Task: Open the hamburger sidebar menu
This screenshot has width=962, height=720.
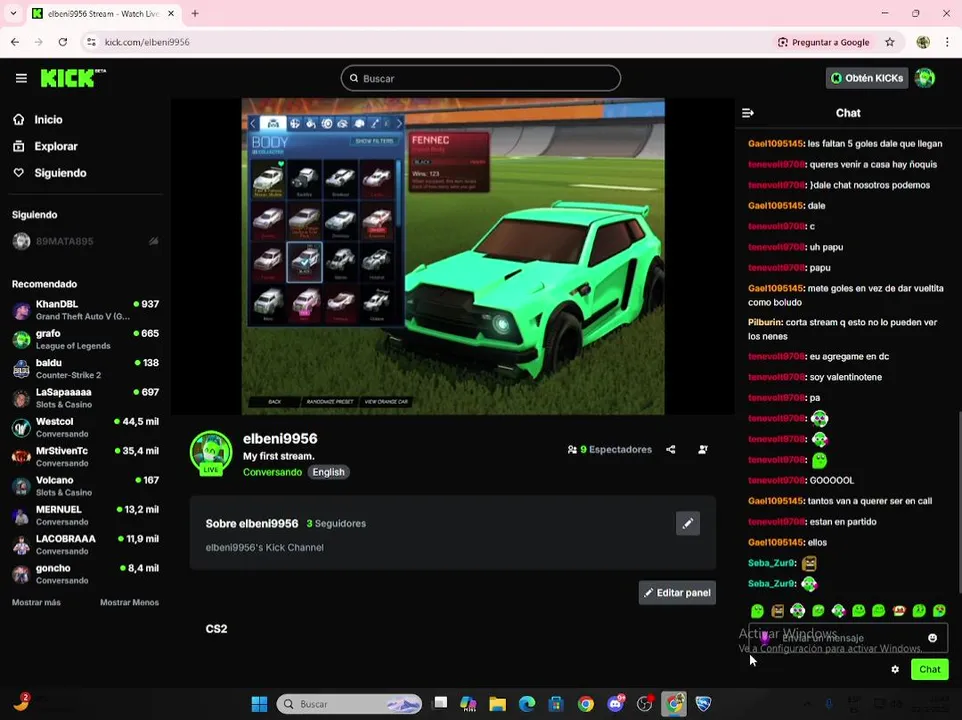Action: point(21,78)
